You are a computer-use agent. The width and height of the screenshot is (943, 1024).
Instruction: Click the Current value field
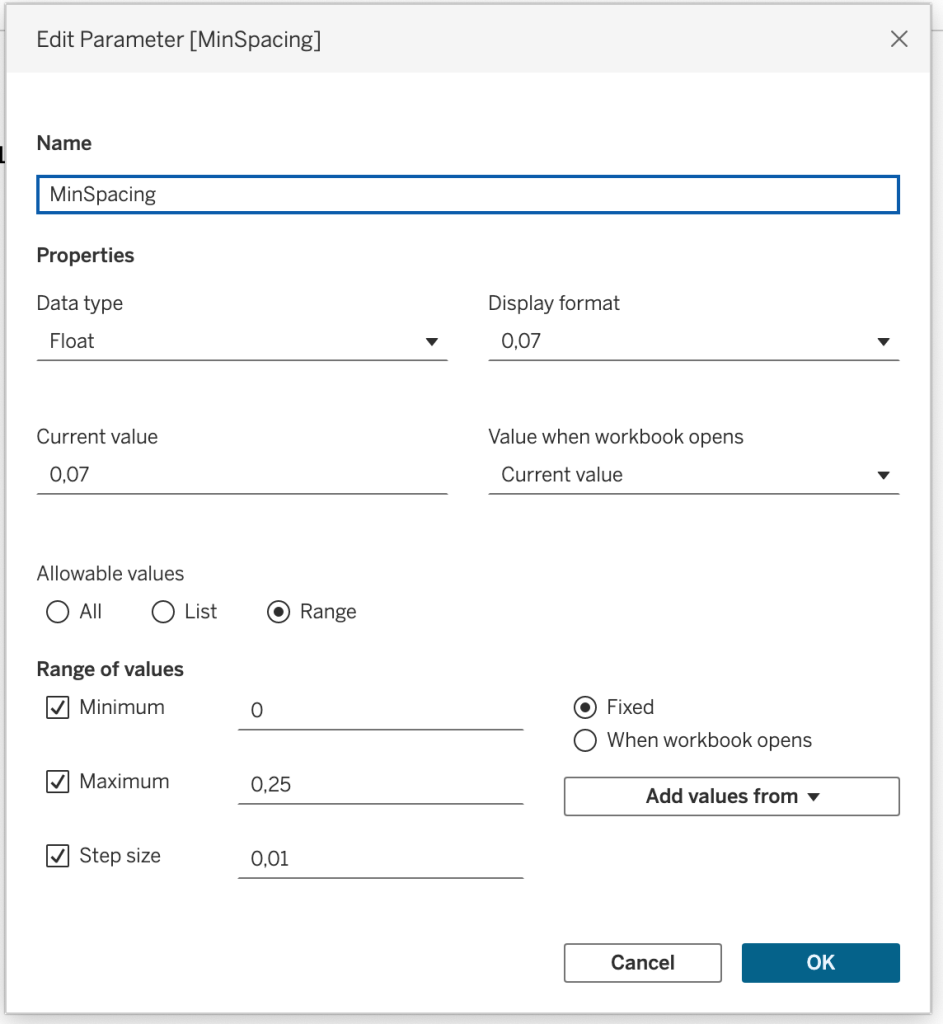[241, 475]
